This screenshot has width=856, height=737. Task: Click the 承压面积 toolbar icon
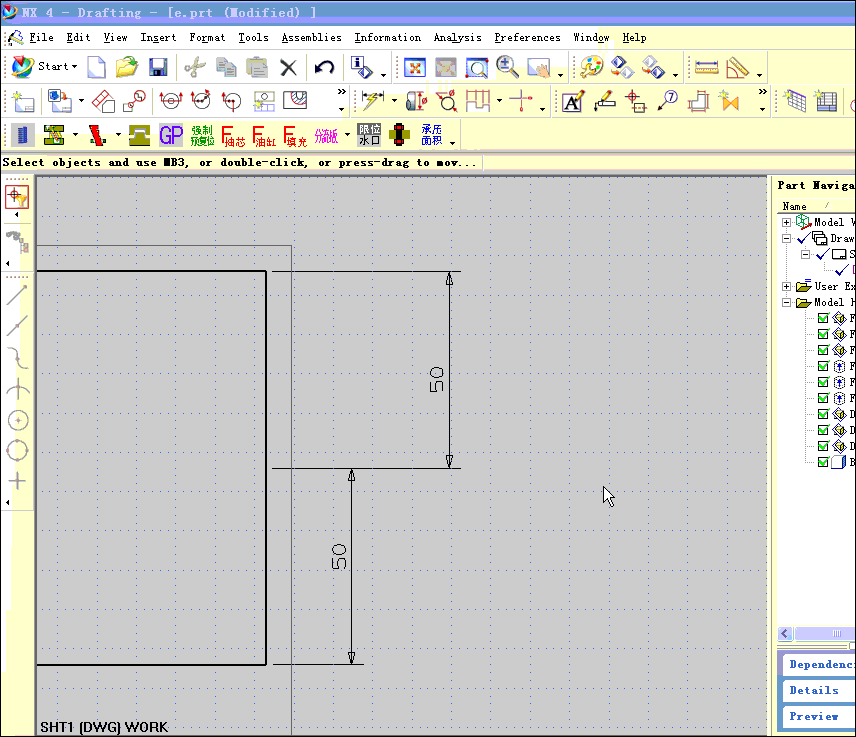click(431, 135)
